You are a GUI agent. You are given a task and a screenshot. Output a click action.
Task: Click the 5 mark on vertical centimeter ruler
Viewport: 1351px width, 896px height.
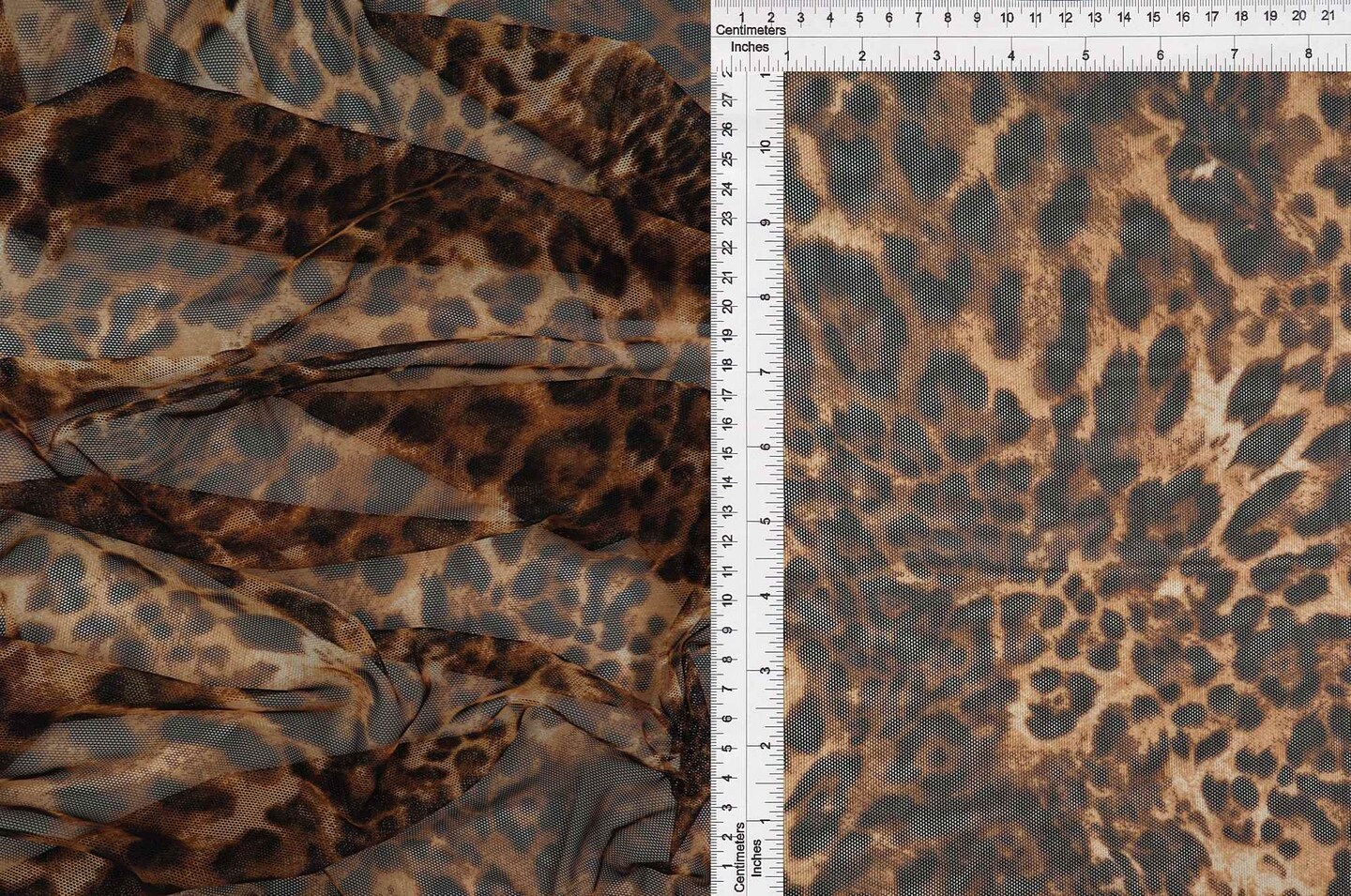pos(728,749)
